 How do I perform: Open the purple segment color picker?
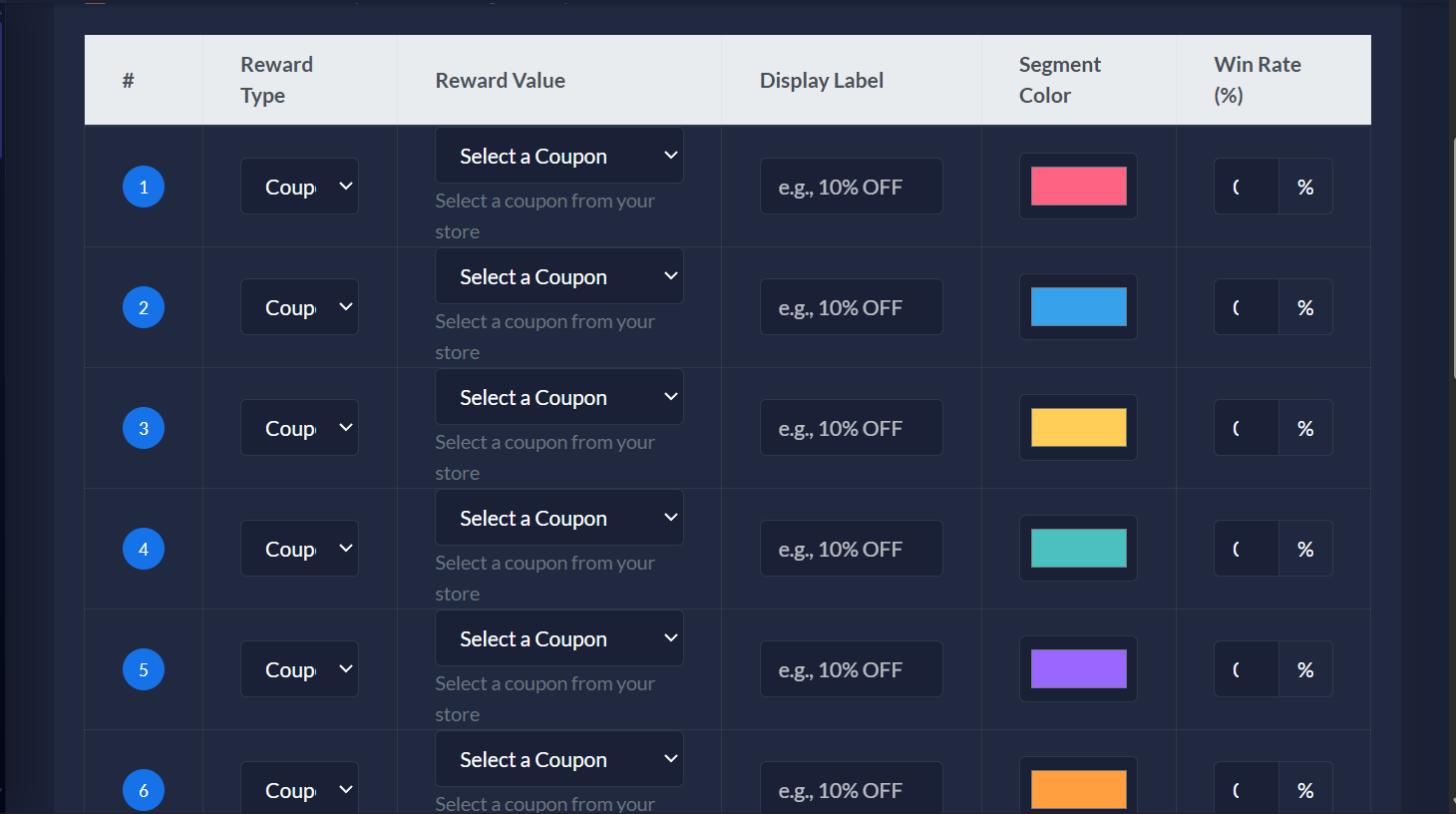click(1078, 669)
